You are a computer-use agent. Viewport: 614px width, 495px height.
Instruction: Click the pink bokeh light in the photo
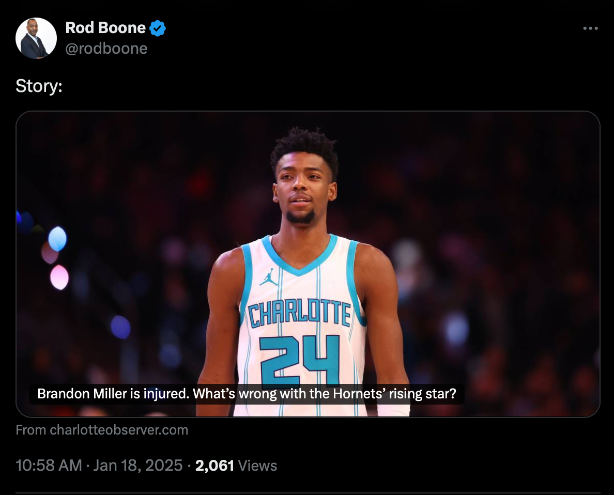point(59,277)
